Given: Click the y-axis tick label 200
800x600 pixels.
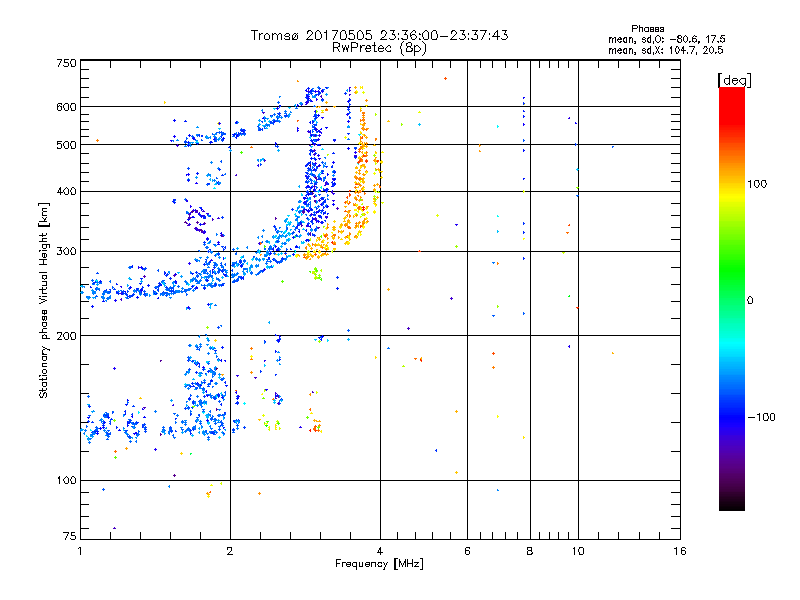Looking at the screenshot, I should [66, 336].
